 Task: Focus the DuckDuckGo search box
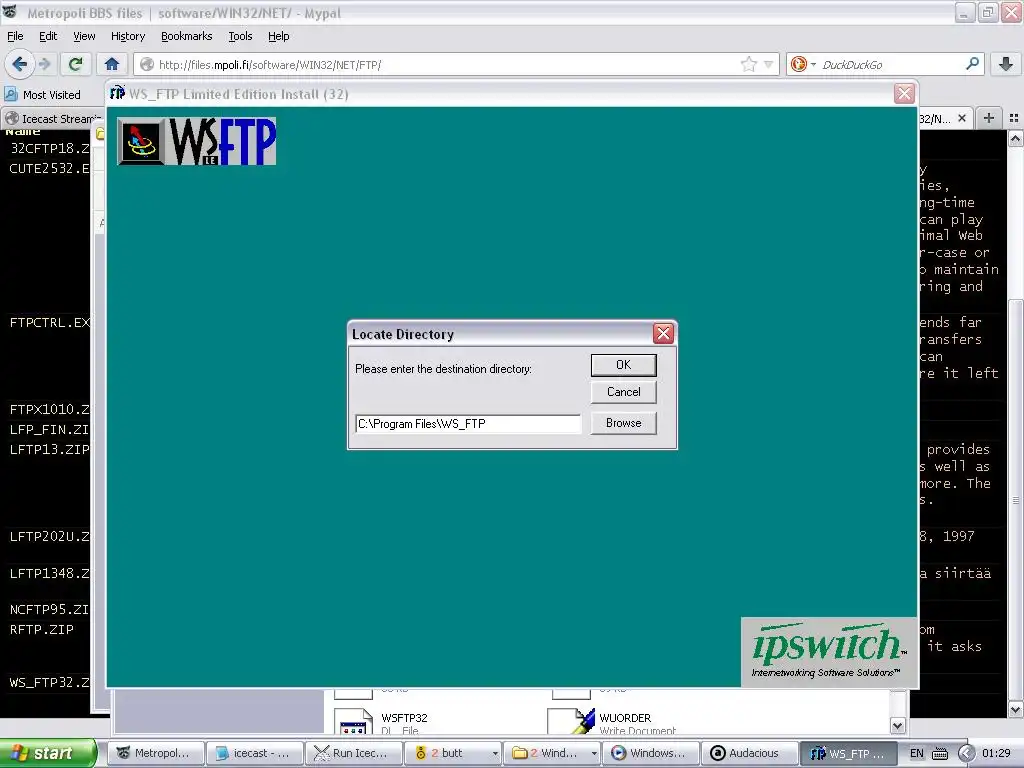point(891,65)
